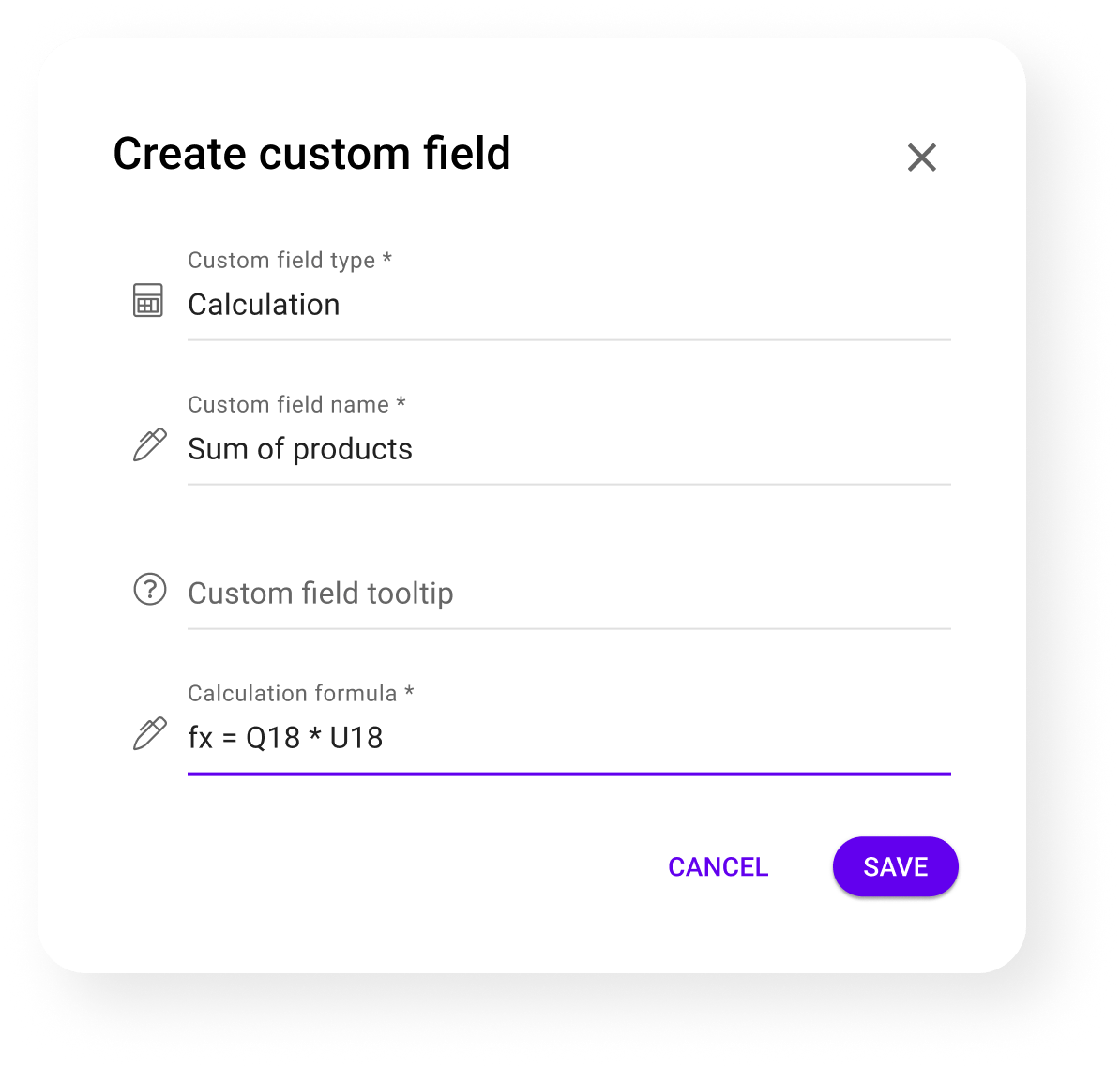The height and width of the screenshot is (1067, 1120).
Task: Close the Create custom field dialog
Action: [922, 158]
